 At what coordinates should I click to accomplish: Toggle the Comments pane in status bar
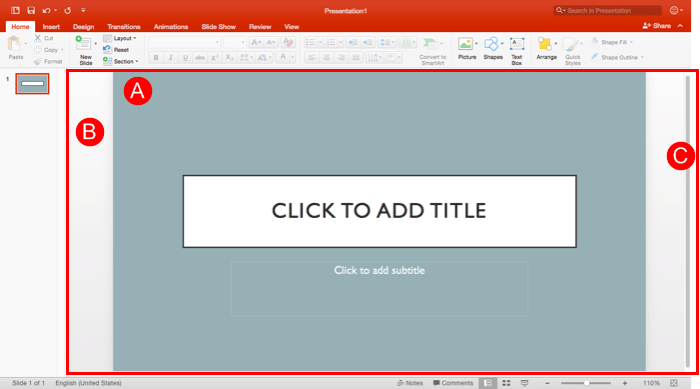(453, 383)
